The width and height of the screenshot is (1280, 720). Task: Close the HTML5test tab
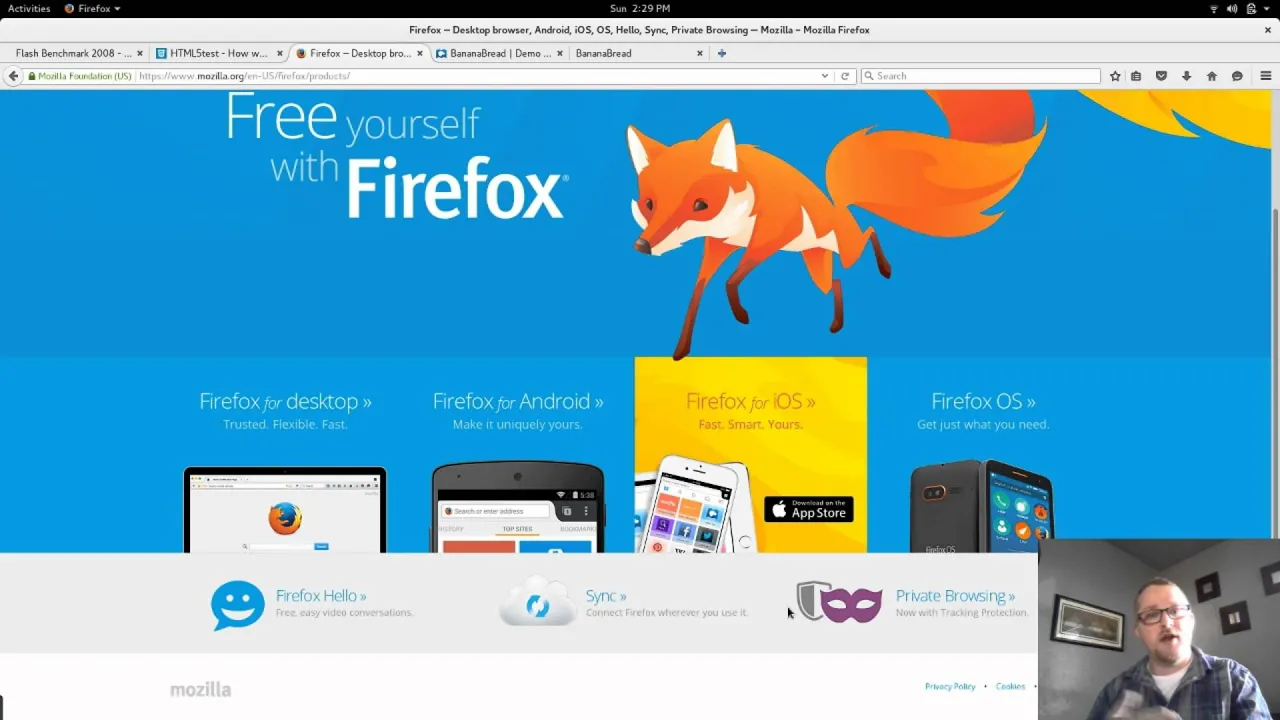tap(280, 53)
